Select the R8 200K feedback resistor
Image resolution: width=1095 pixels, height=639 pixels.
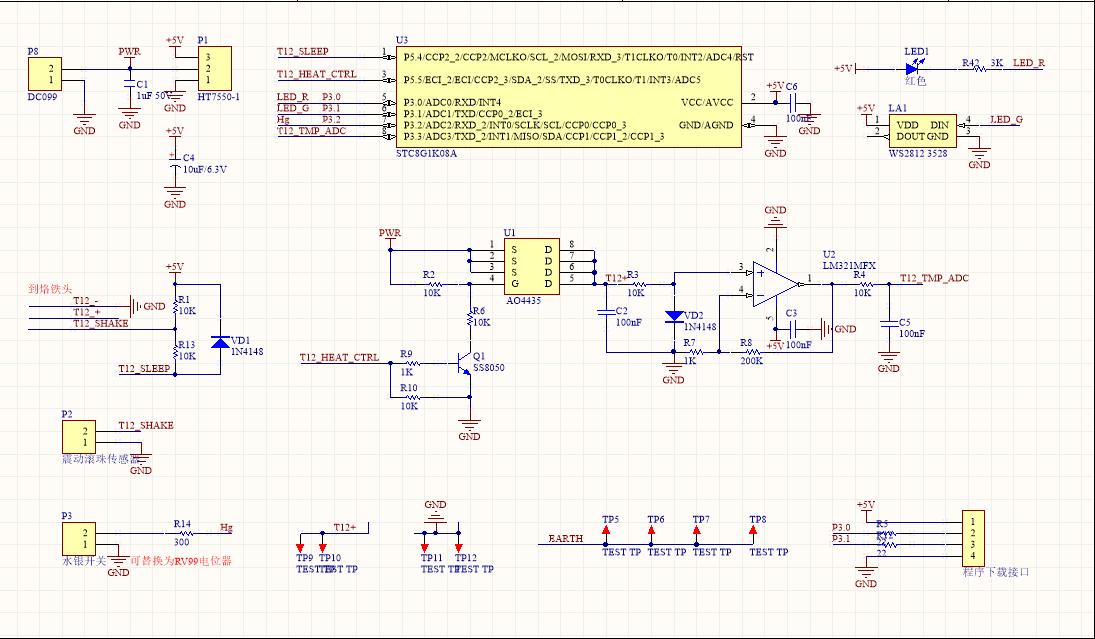pos(747,353)
